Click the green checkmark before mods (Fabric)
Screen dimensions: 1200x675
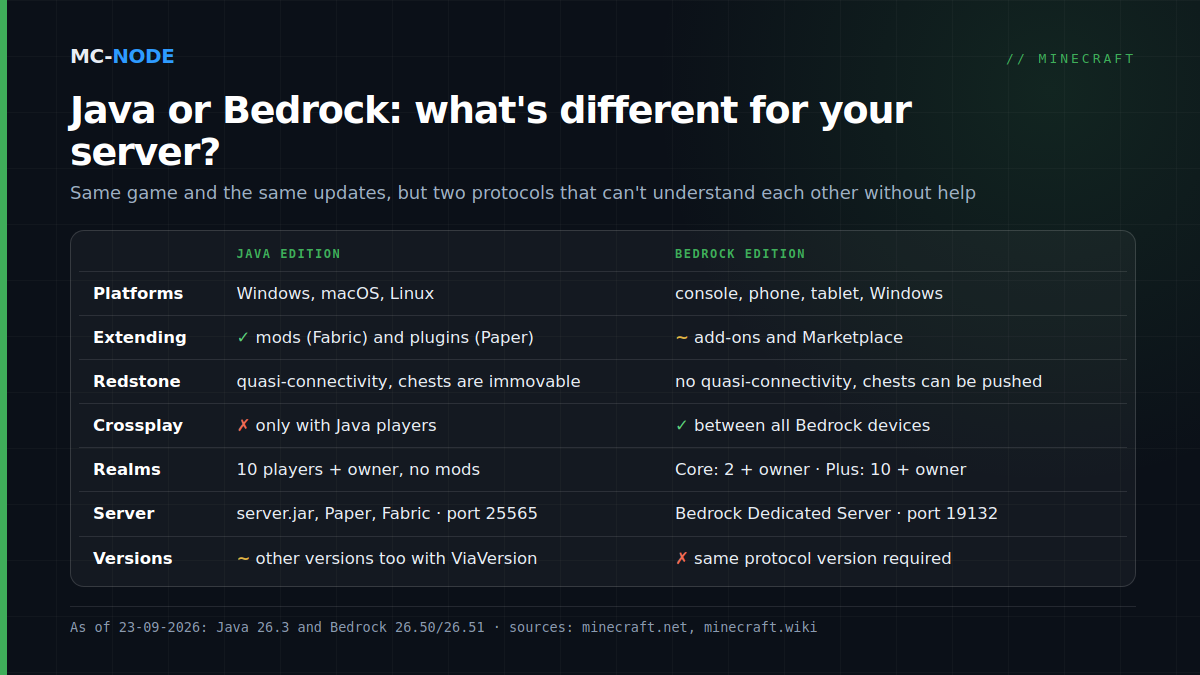(243, 338)
